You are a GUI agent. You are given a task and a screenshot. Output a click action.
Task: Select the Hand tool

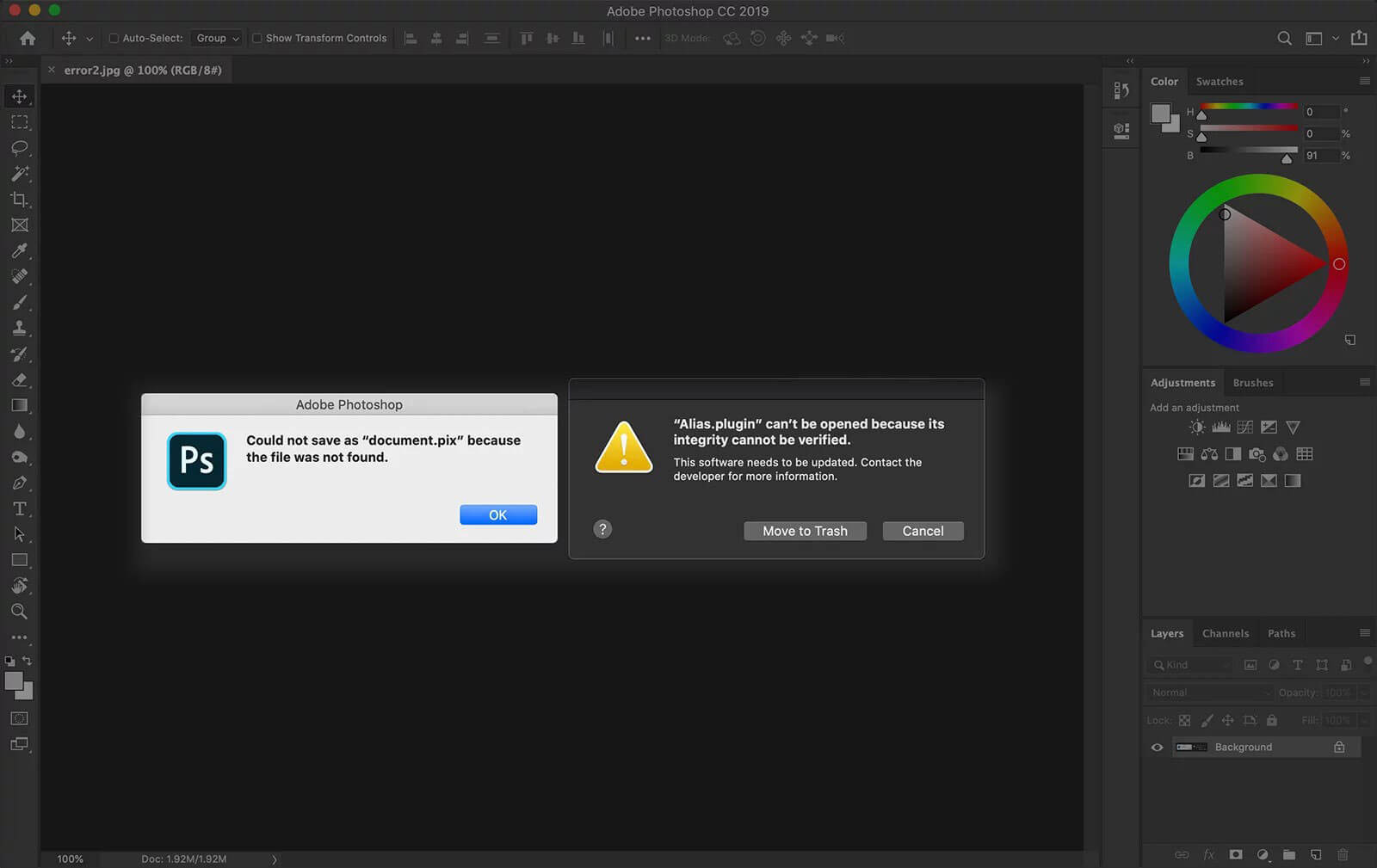pos(19,586)
